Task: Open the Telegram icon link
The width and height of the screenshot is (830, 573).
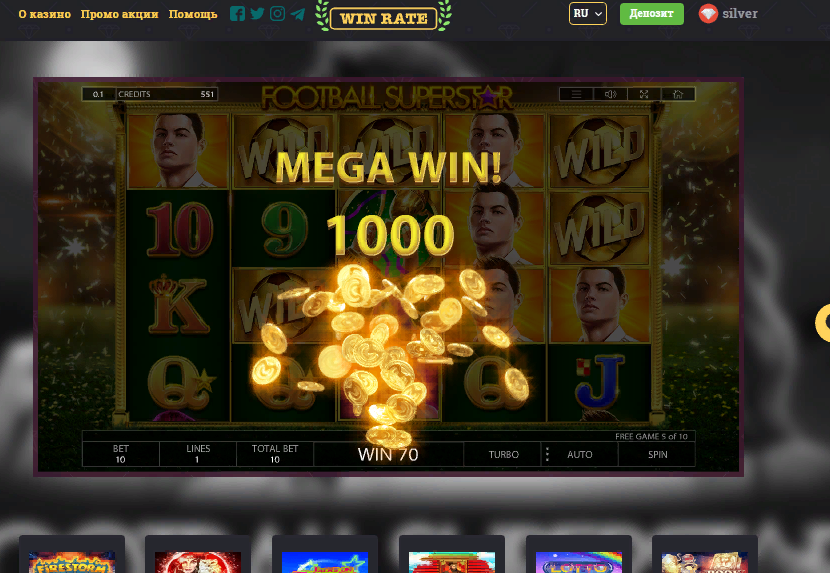Action: pyautogui.click(x=297, y=14)
